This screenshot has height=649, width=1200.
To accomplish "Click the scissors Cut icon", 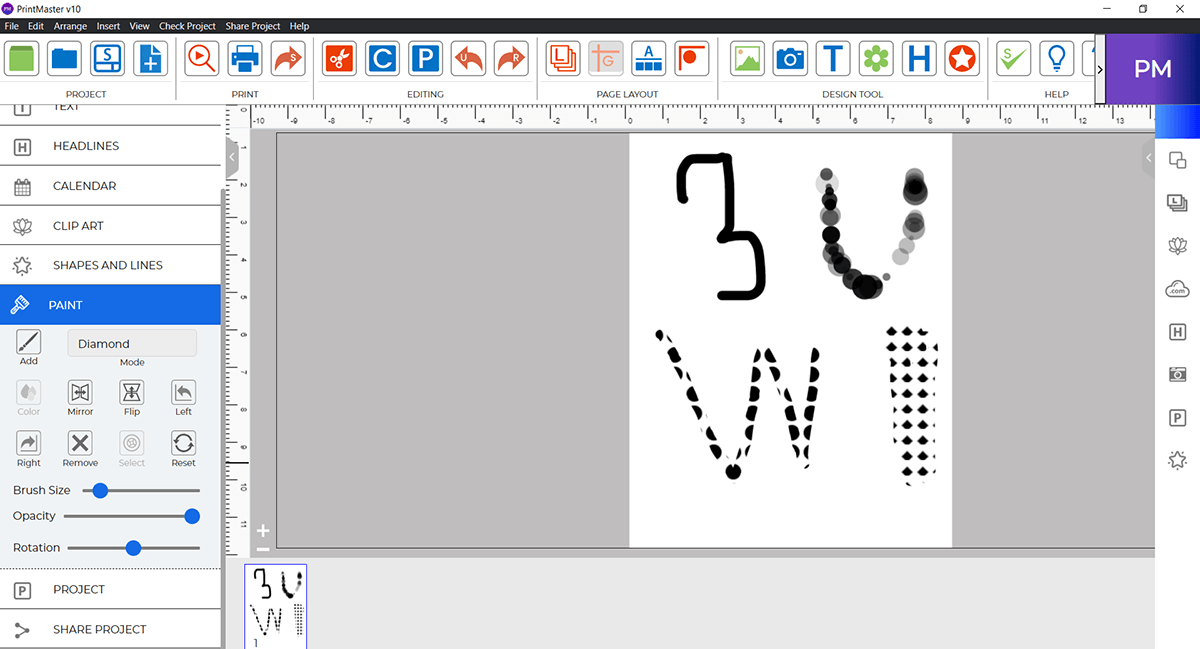I will pos(339,59).
